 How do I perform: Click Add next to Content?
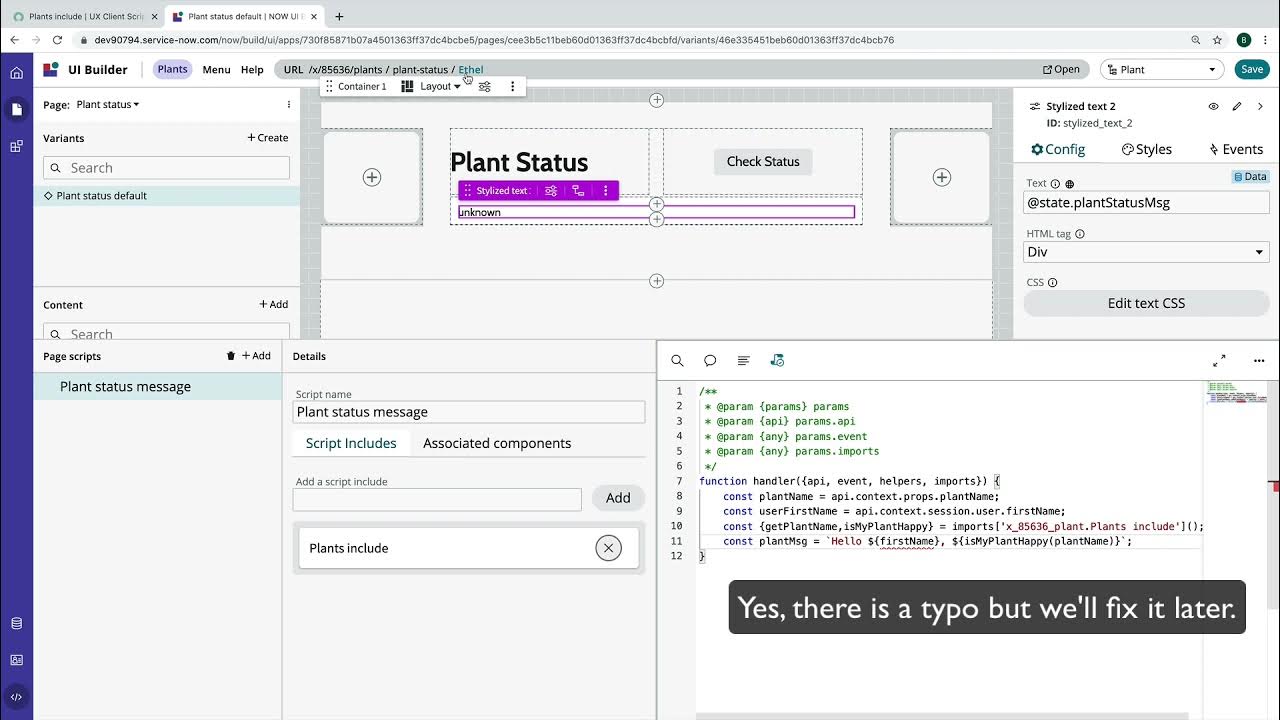pyautogui.click(x=274, y=305)
